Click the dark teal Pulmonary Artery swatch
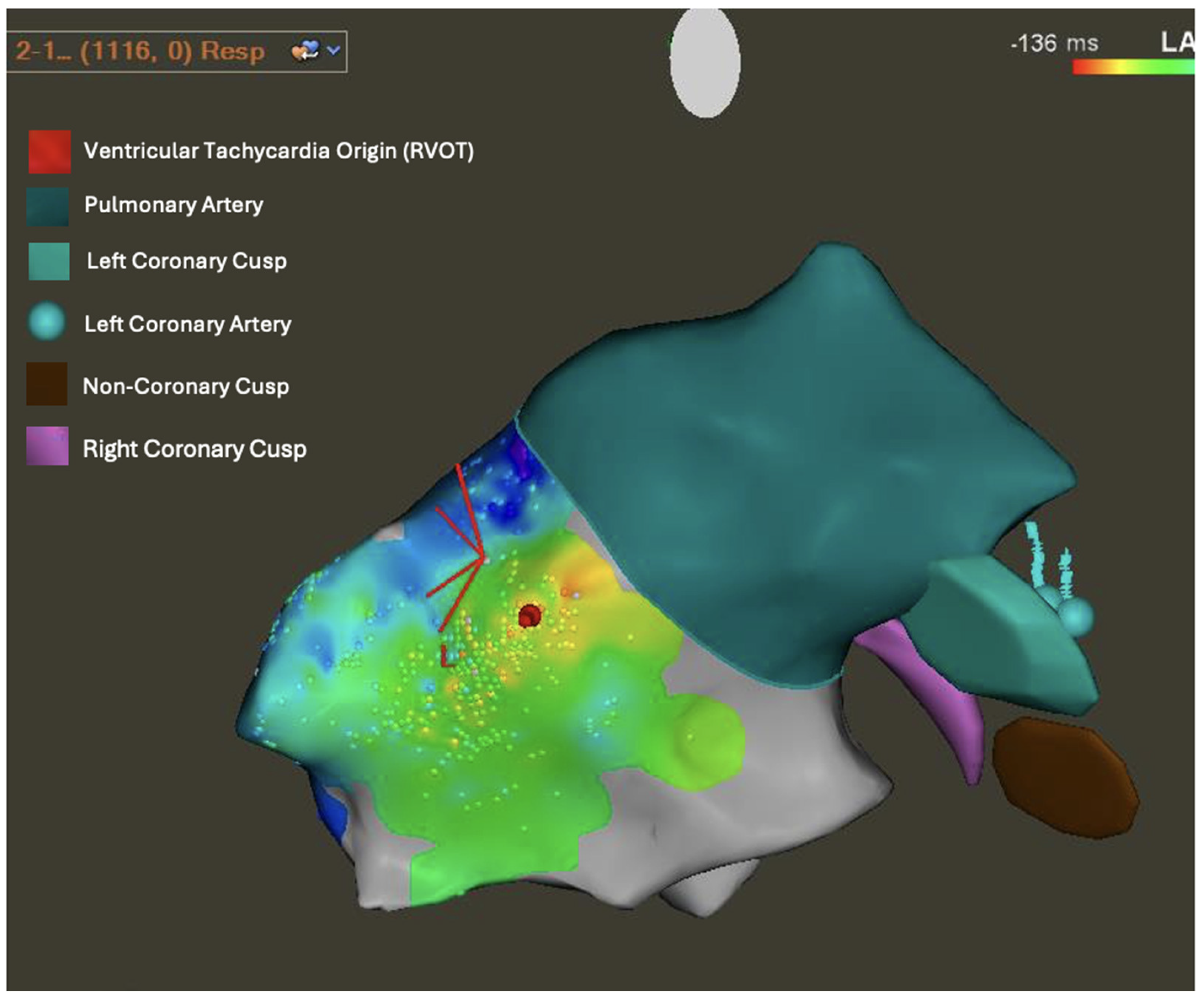 pyautogui.click(x=48, y=207)
